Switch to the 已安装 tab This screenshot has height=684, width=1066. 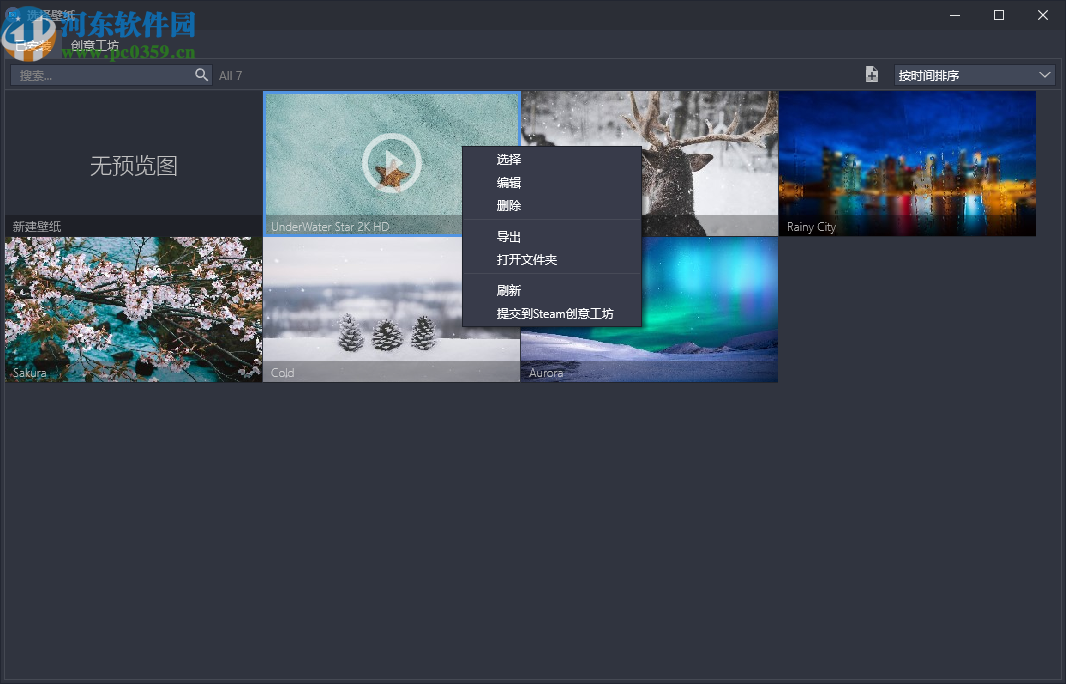tap(32, 46)
